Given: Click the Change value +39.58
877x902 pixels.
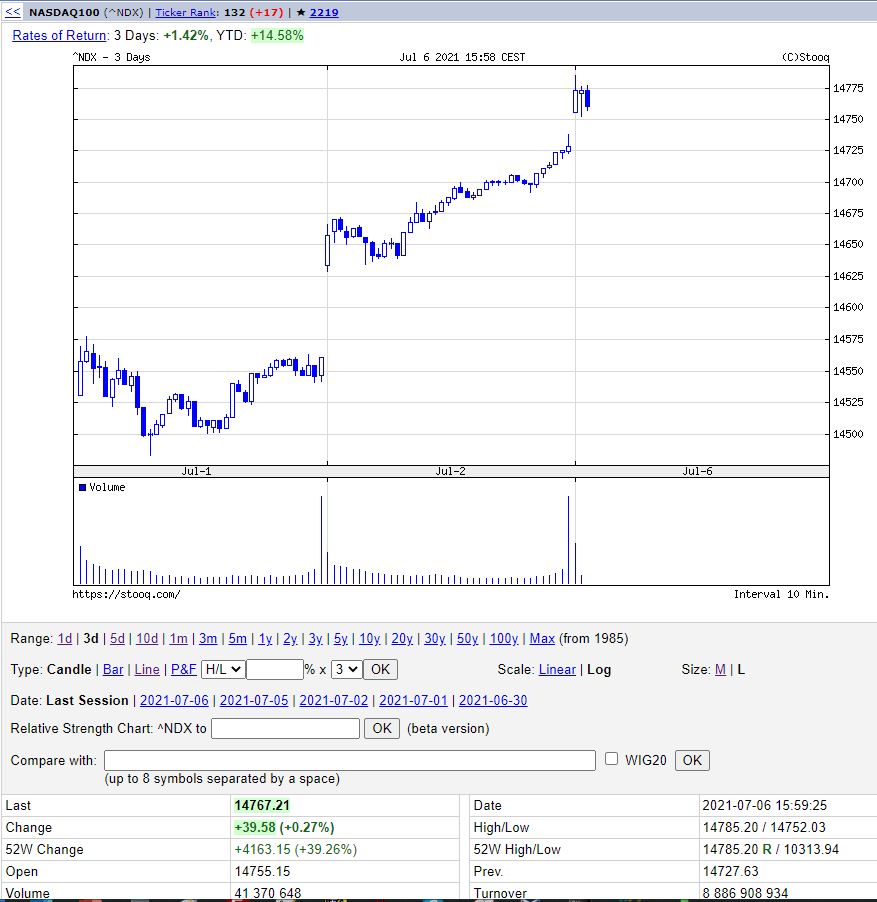Looking at the screenshot, I should coord(255,827).
